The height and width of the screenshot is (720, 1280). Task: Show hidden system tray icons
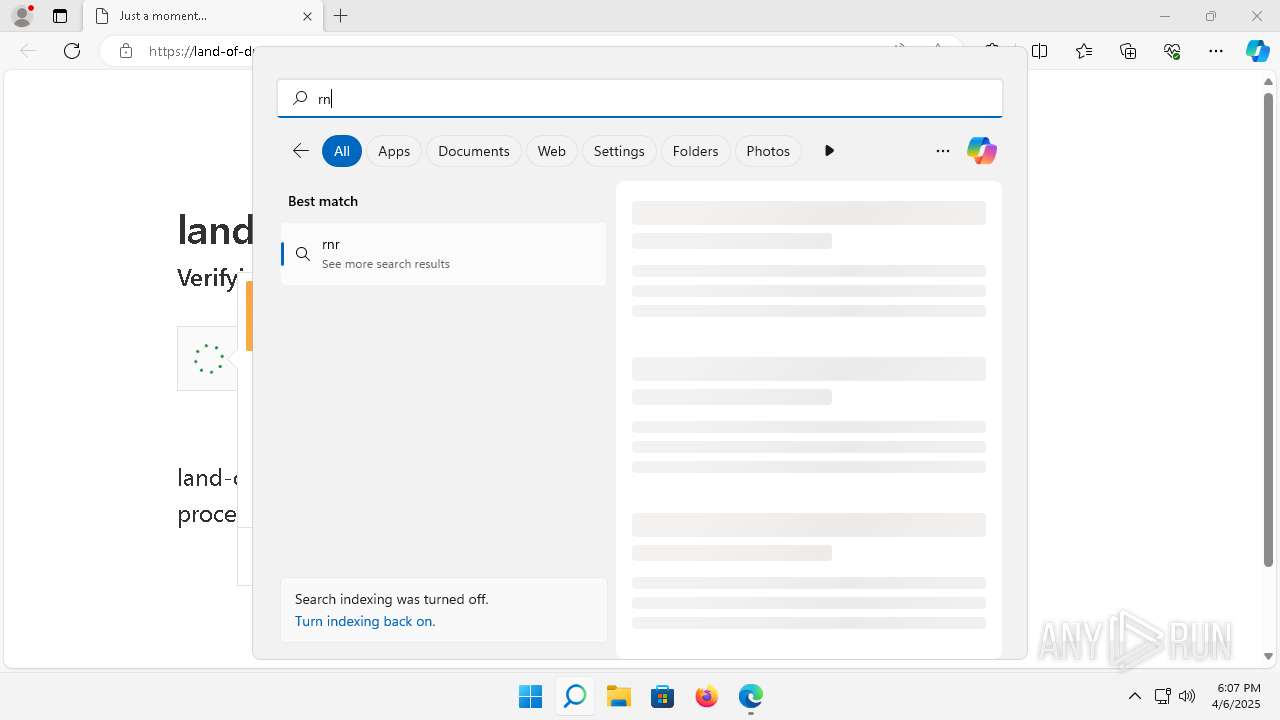click(x=1134, y=696)
